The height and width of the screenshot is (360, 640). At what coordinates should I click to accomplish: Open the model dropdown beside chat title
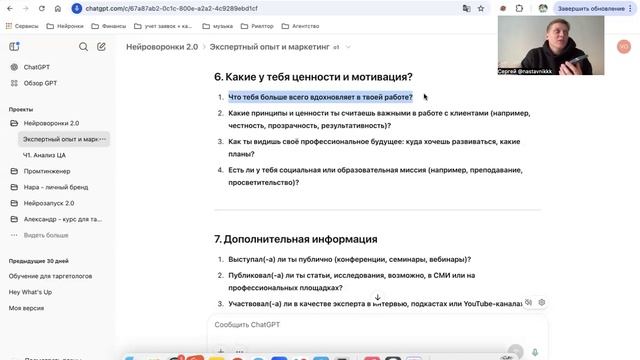pyautogui.click(x=348, y=47)
